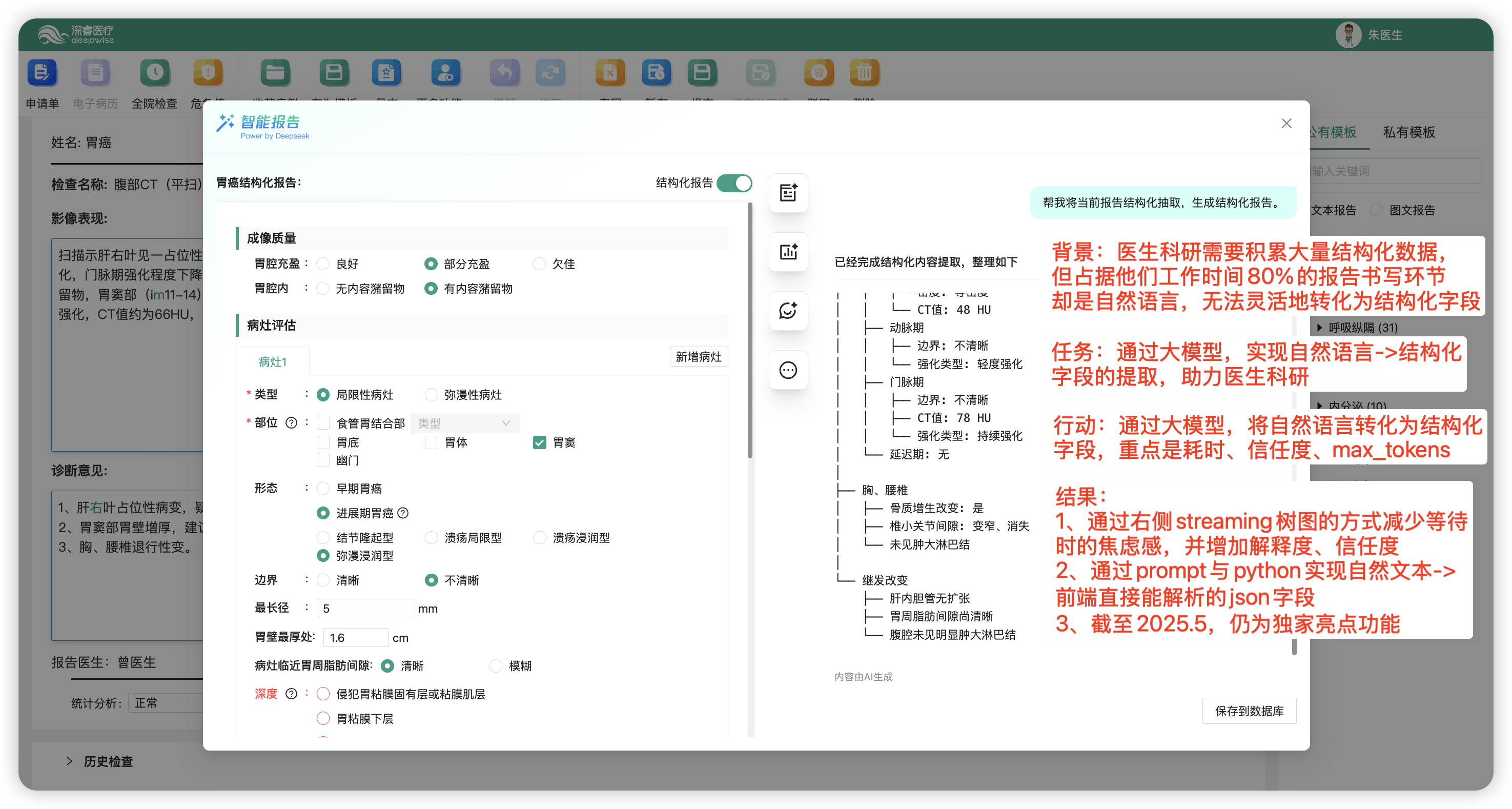Click the 输入关键词 search field
Screen dimensions: 1512x809
1395,171
